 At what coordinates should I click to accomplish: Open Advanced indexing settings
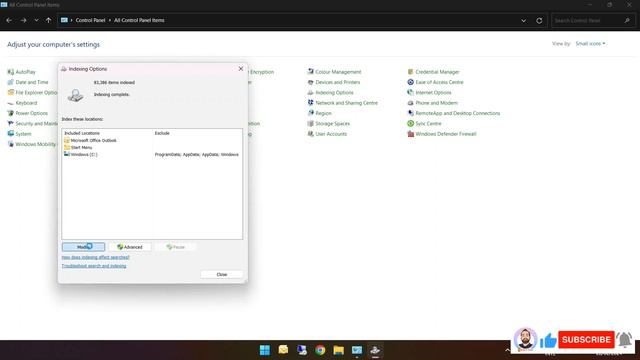coord(130,247)
